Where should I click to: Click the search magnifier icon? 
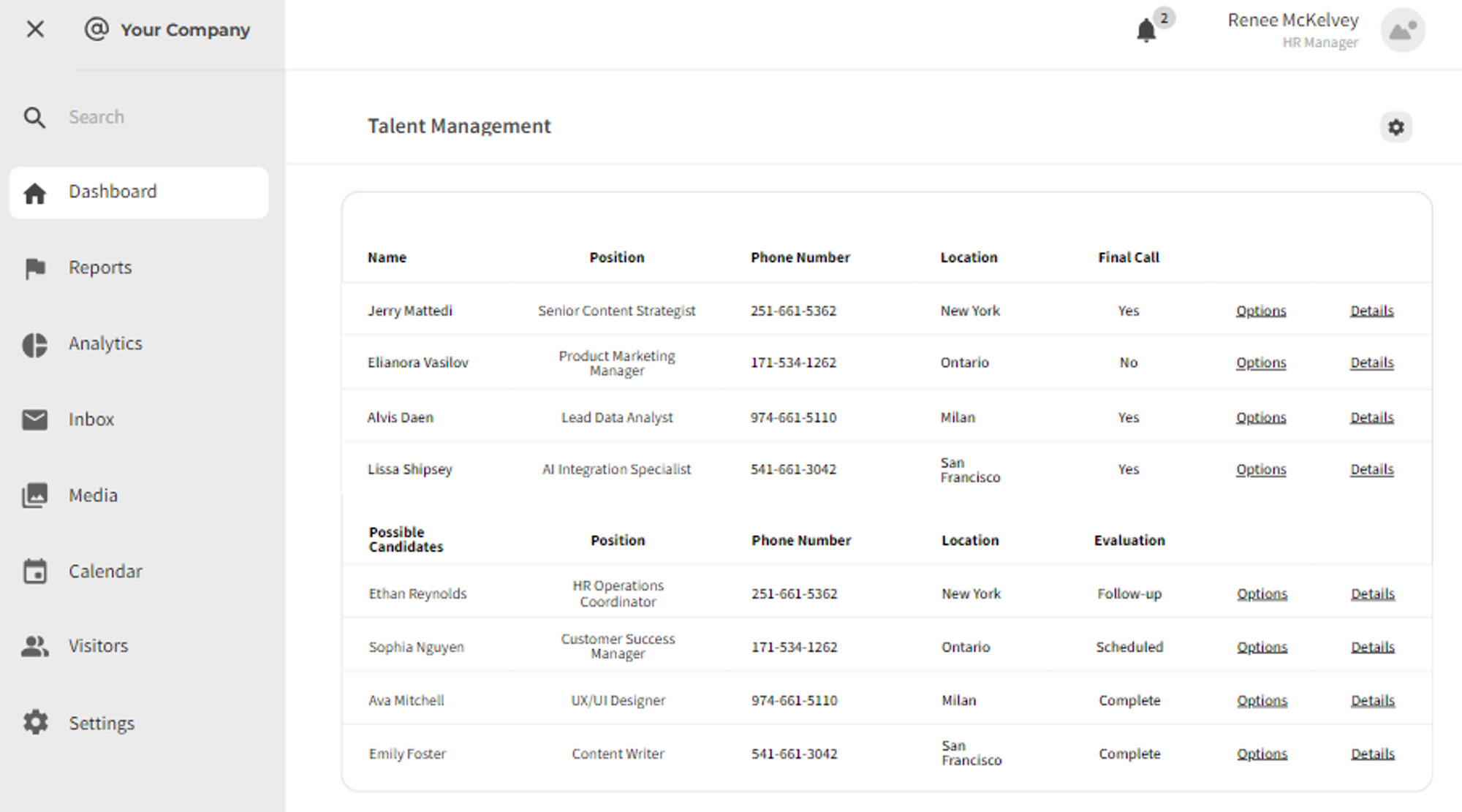[x=34, y=117]
